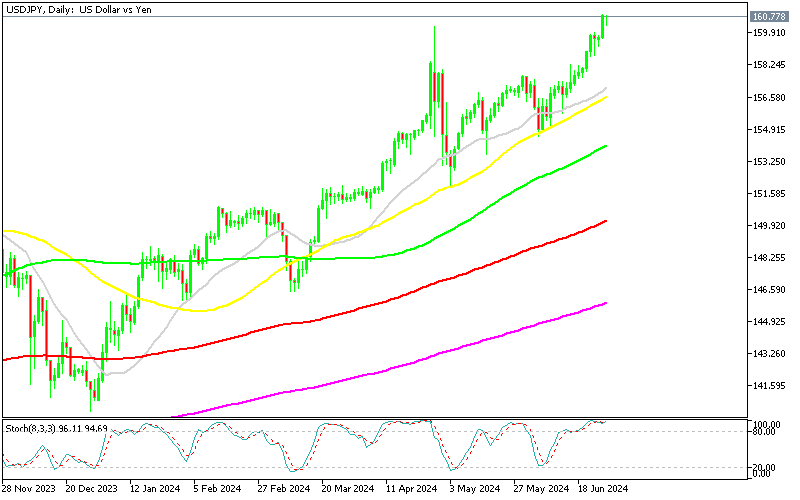Click the 146.590 price axis label
Viewport: 800px width, 500px height.
pos(769,289)
